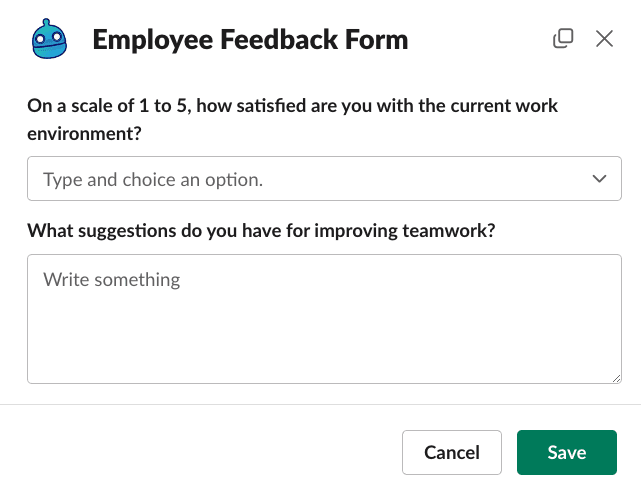Close the Employee Feedback Form dialog
The width and height of the screenshot is (641, 491).
pyautogui.click(x=604, y=39)
